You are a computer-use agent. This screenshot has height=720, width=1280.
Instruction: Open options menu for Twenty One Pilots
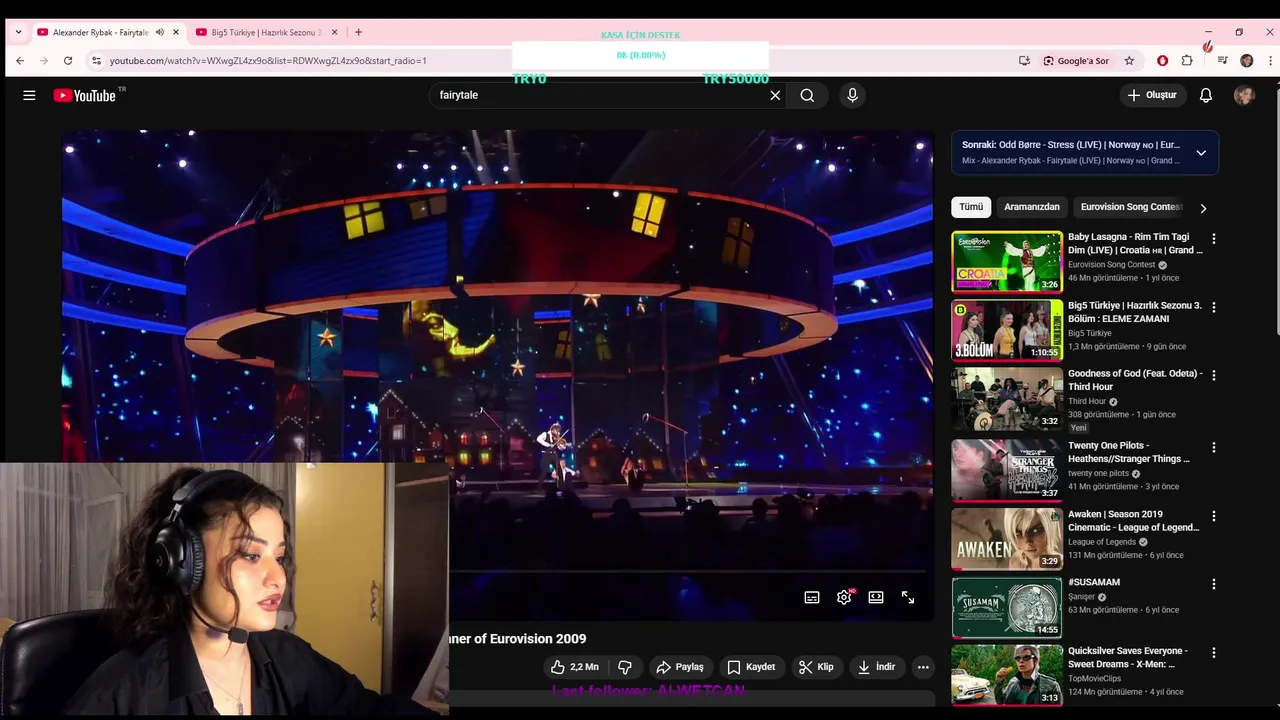coord(1214,447)
